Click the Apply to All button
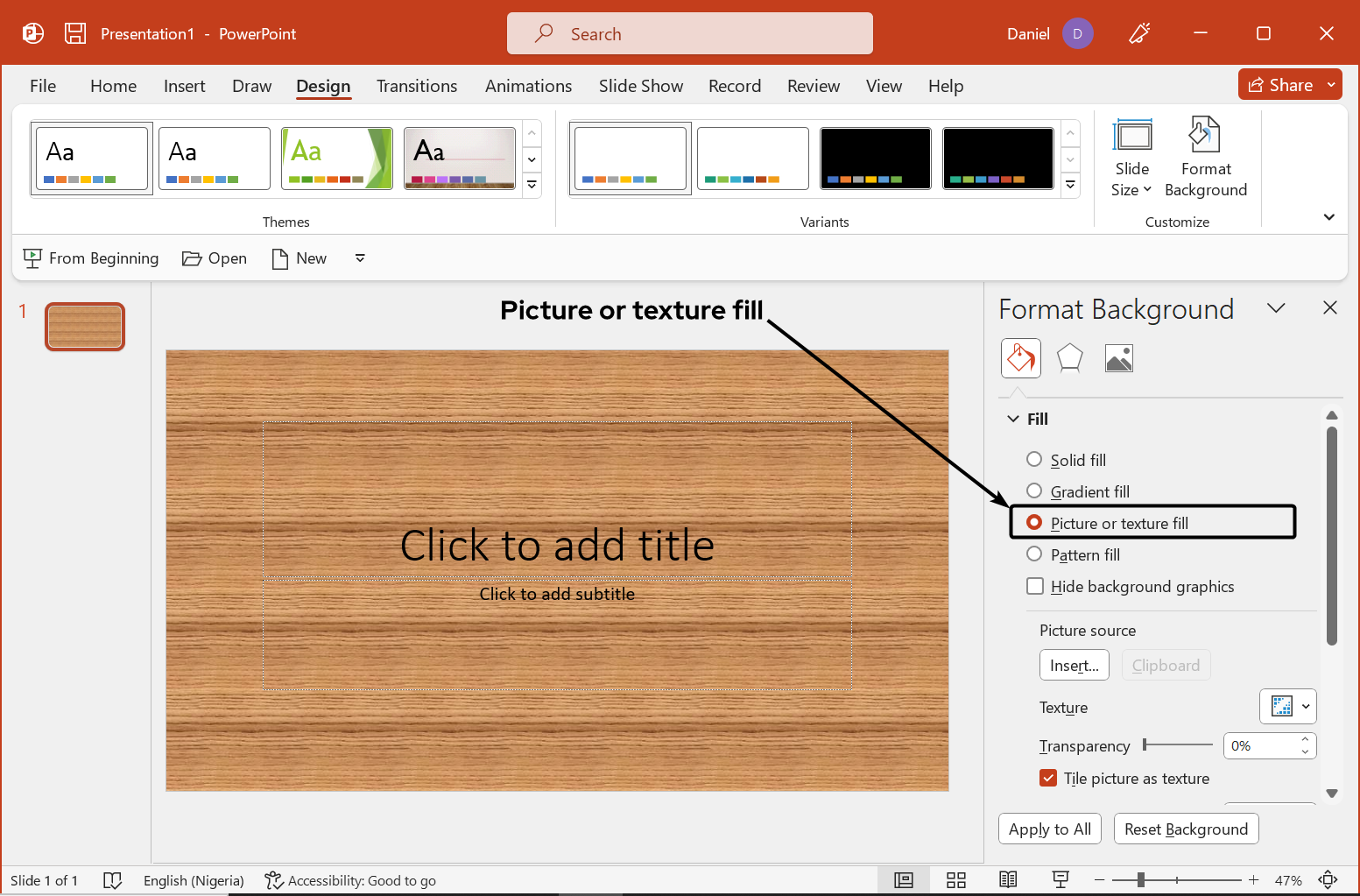Viewport: 1360px width, 896px height. (x=1049, y=829)
